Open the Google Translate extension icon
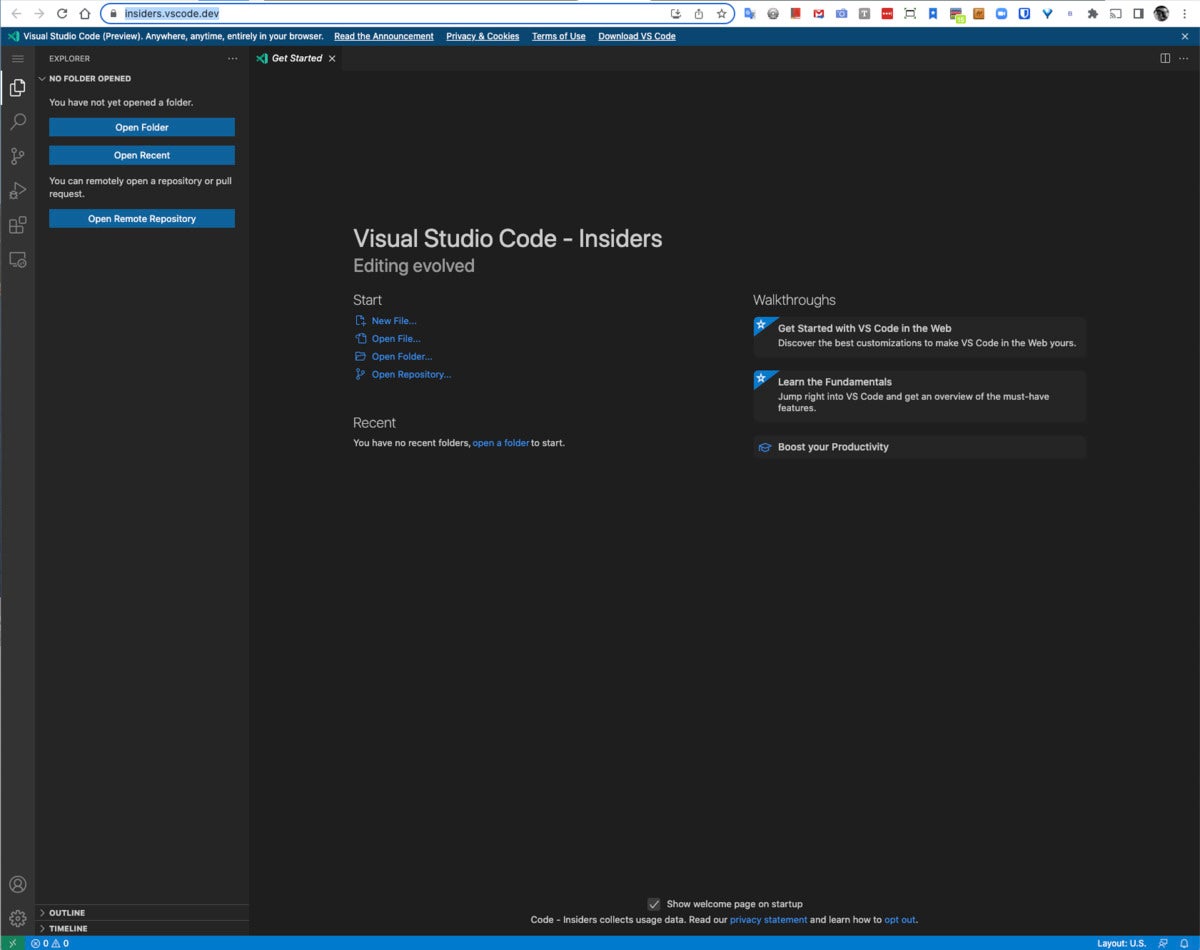The image size is (1200, 950). click(x=750, y=14)
